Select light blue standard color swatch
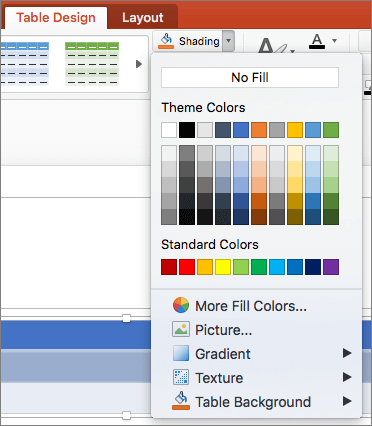 (277, 267)
